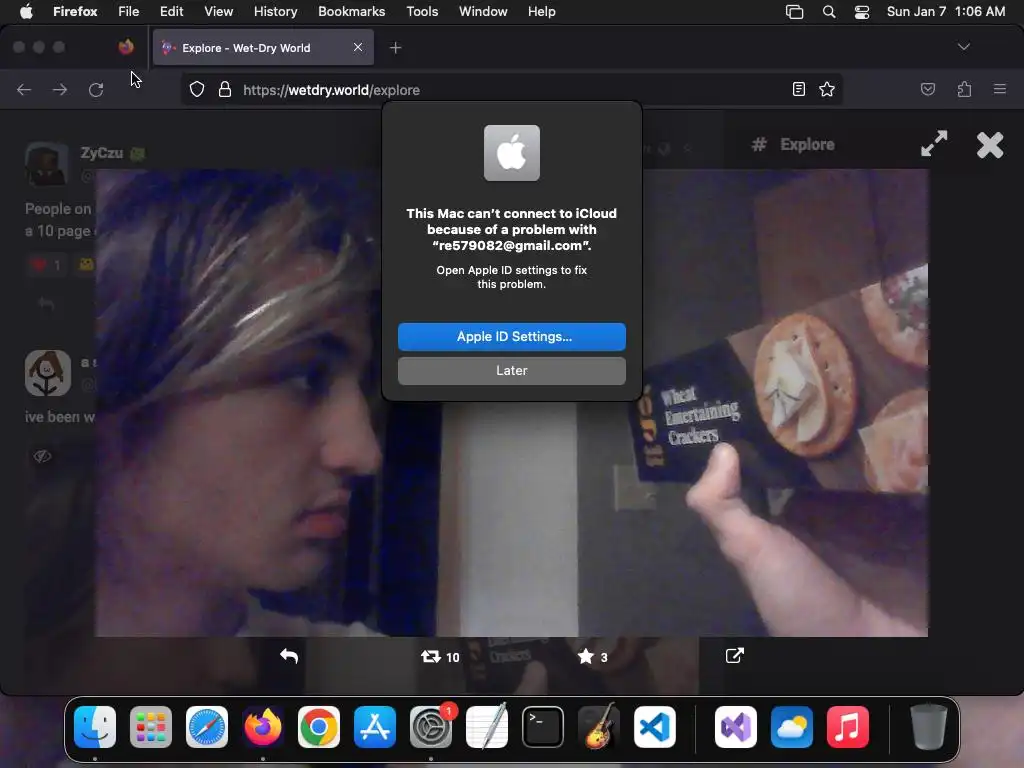The image size is (1024, 768).
Task: Toggle reader view
Action: [x=798, y=89]
